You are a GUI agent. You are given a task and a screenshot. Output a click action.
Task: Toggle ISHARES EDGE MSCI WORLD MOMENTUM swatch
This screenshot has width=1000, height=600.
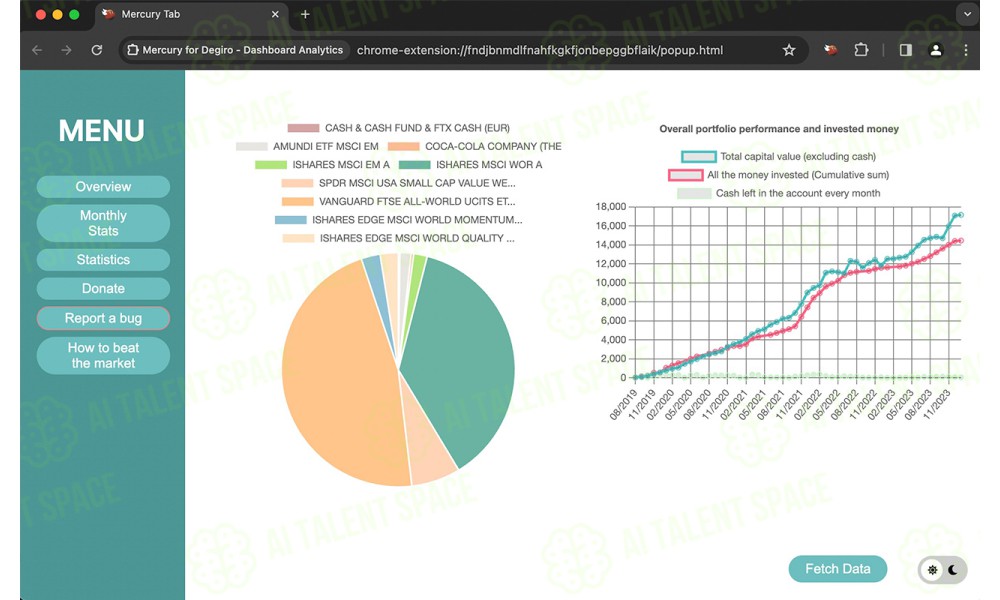[290, 220]
